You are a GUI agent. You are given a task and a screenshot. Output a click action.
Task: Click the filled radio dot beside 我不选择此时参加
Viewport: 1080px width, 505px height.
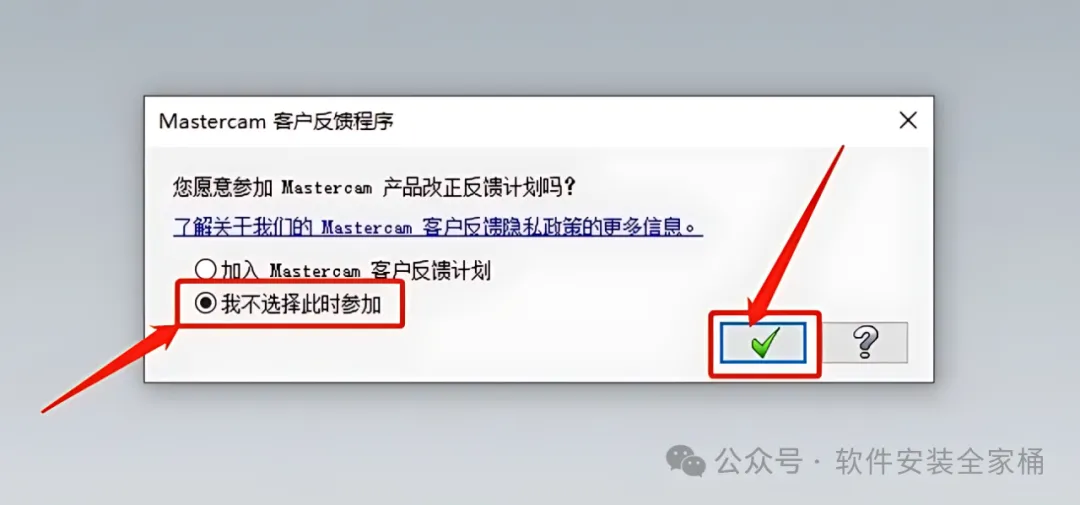coord(205,304)
